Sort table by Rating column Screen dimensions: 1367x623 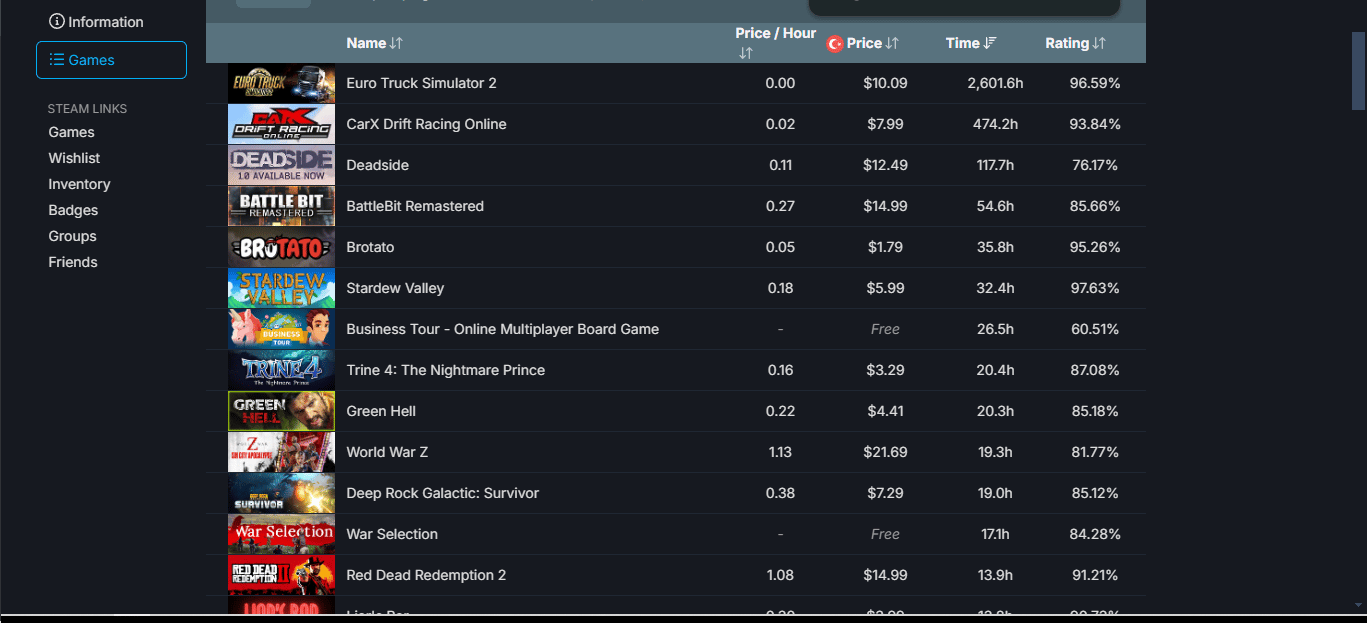point(1075,43)
